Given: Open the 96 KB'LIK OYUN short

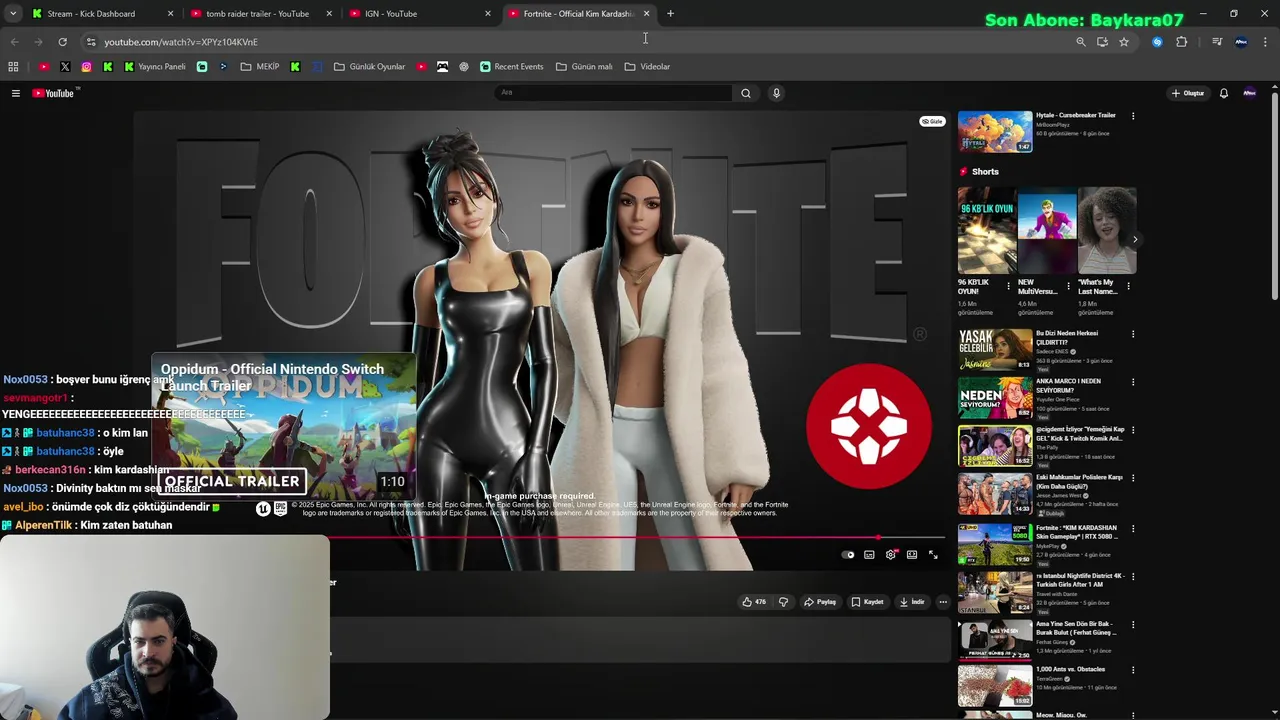Looking at the screenshot, I should [987, 231].
